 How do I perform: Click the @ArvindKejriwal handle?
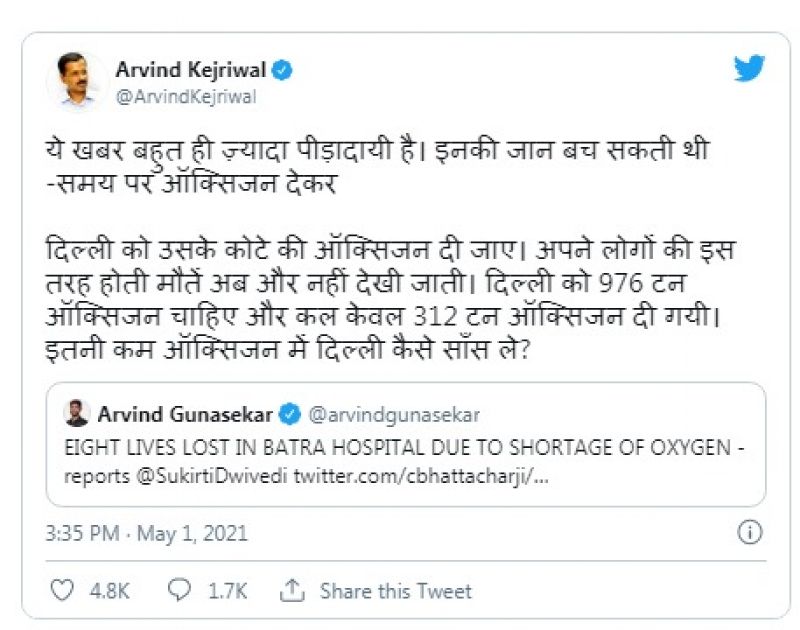pyautogui.click(x=185, y=96)
